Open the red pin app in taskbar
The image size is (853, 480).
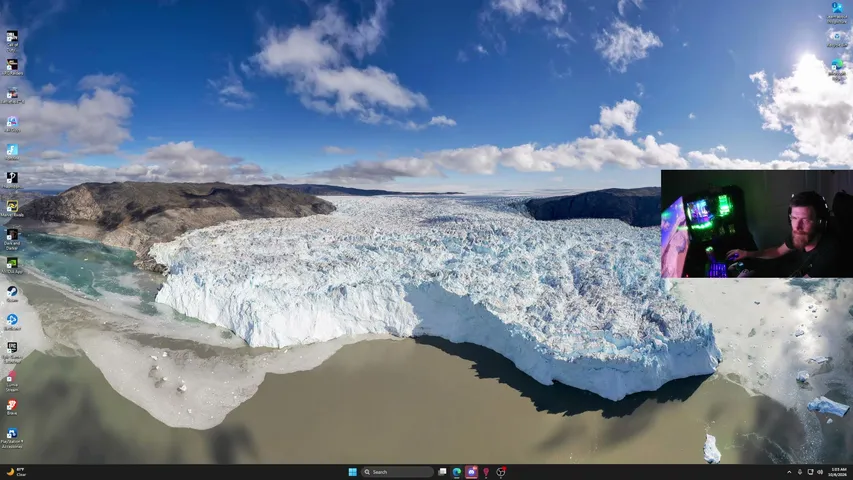486,472
